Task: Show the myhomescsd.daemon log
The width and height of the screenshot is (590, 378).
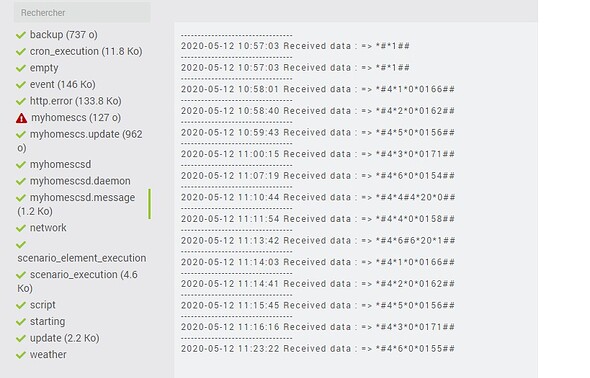Action: pos(80,181)
